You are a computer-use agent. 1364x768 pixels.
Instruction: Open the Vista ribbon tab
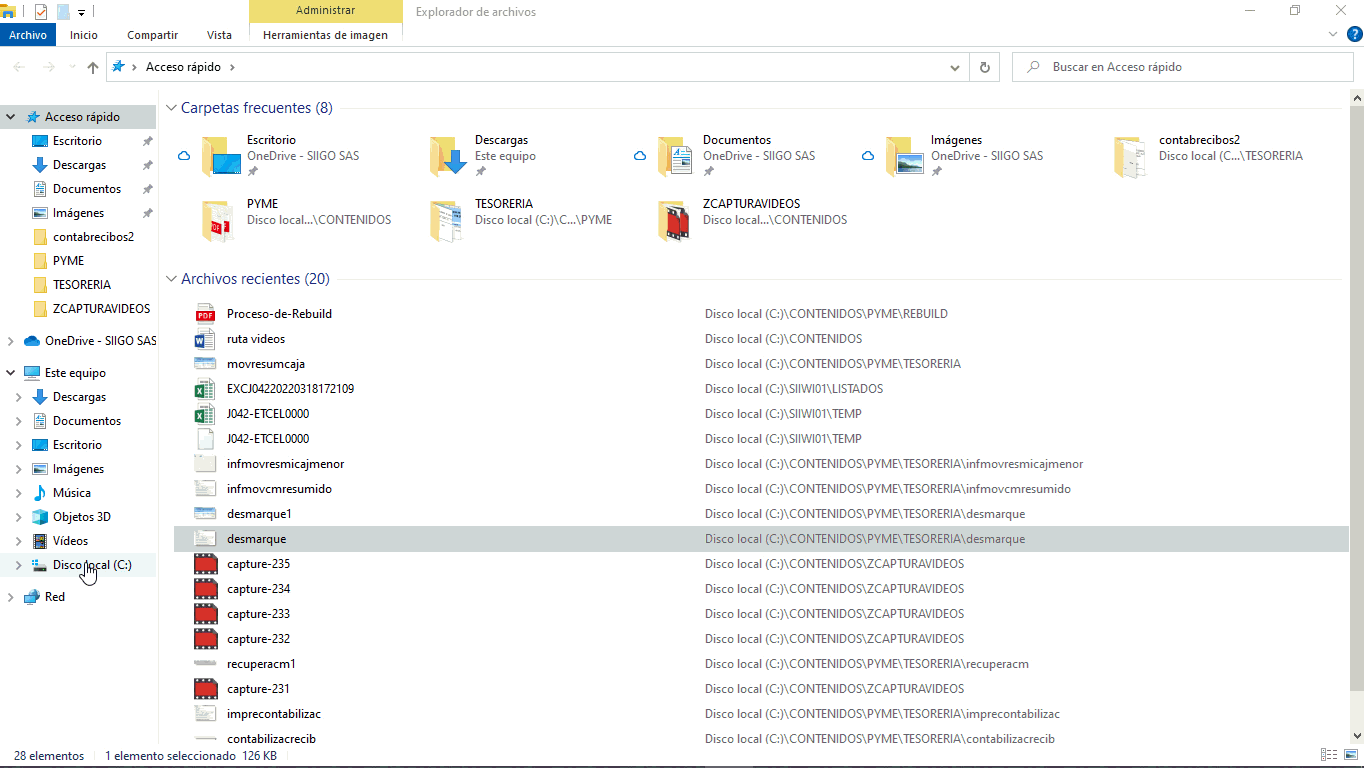pyautogui.click(x=219, y=35)
